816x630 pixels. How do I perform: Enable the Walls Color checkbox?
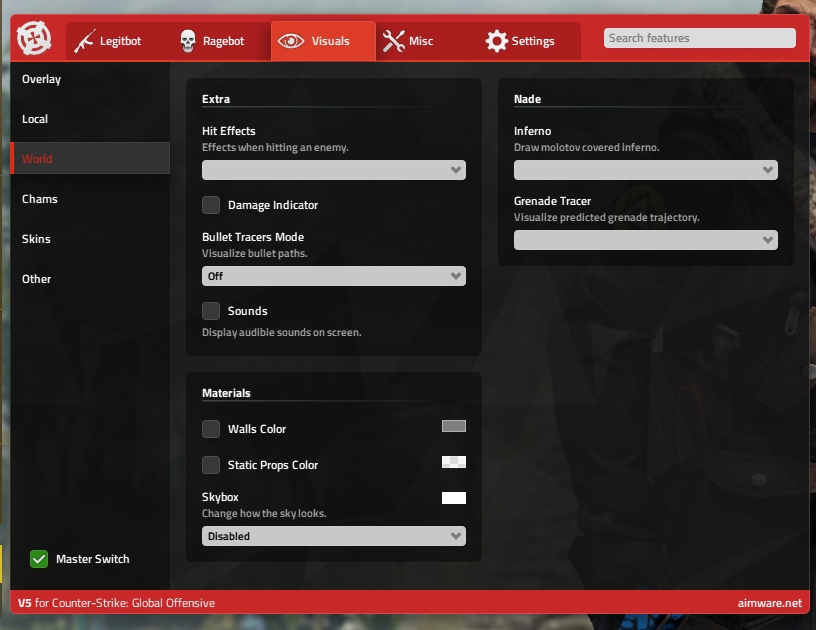click(211, 429)
